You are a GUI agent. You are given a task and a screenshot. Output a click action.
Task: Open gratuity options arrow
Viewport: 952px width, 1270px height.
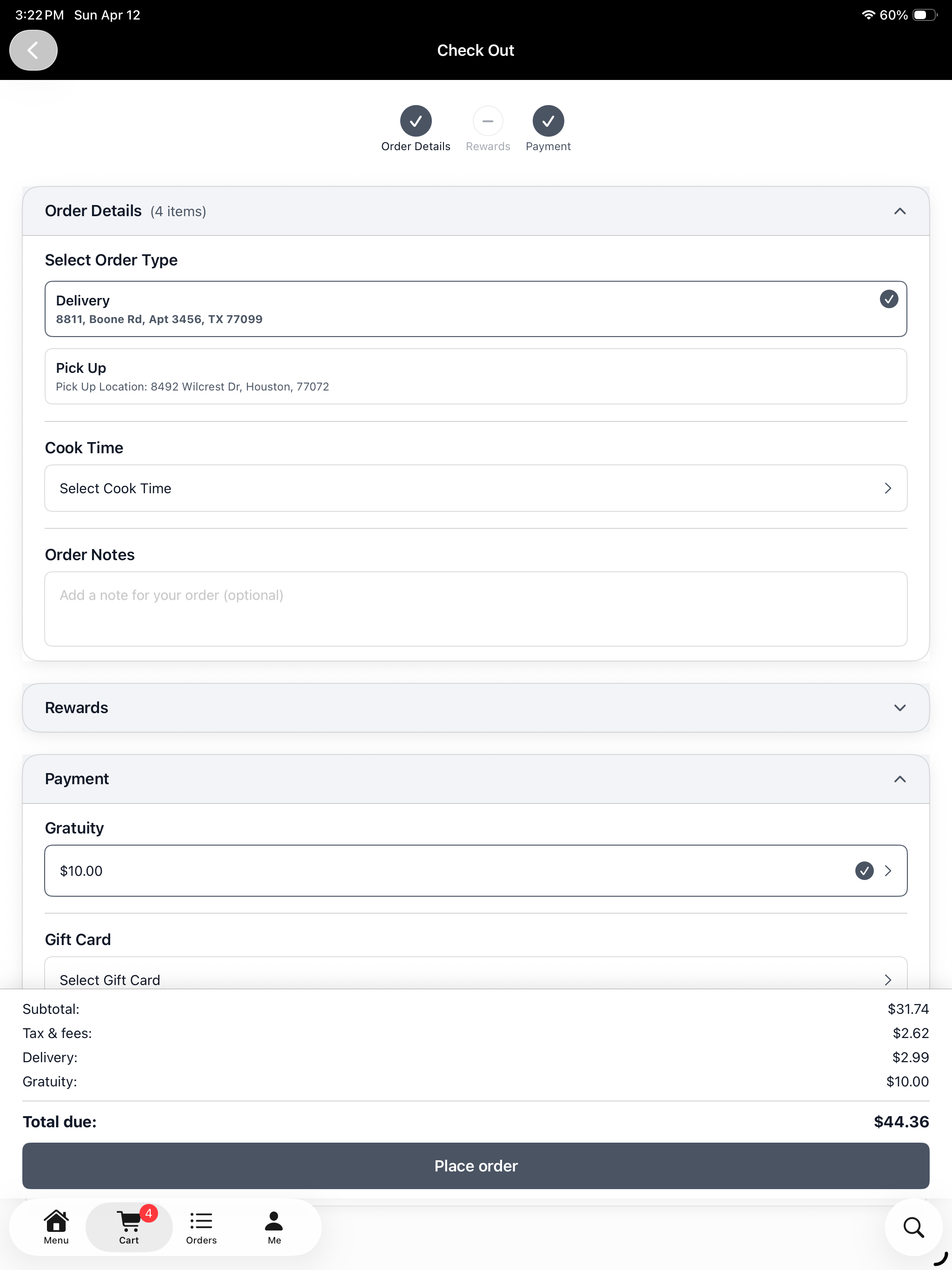click(888, 870)
